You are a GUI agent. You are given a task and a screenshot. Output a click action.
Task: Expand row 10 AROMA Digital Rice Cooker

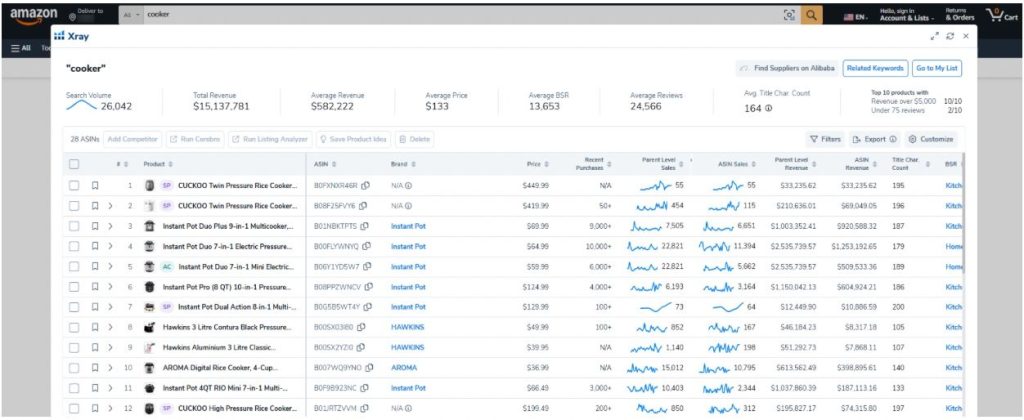click(110, 368)
